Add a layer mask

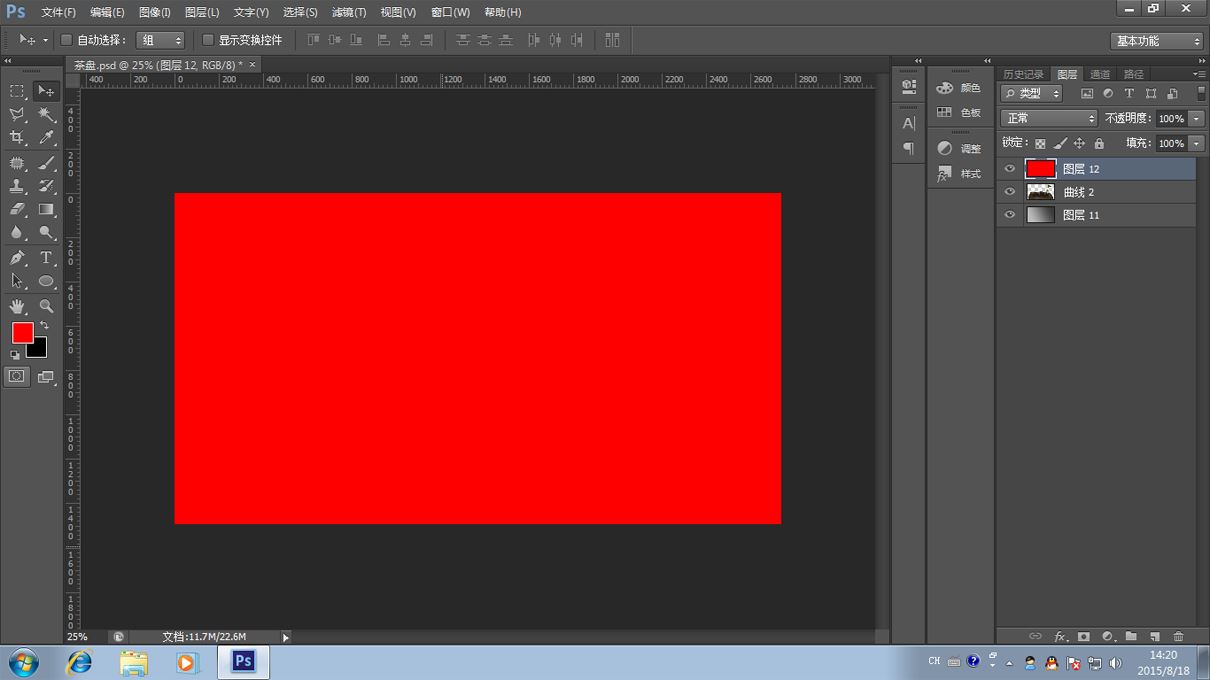point(1083,637)
